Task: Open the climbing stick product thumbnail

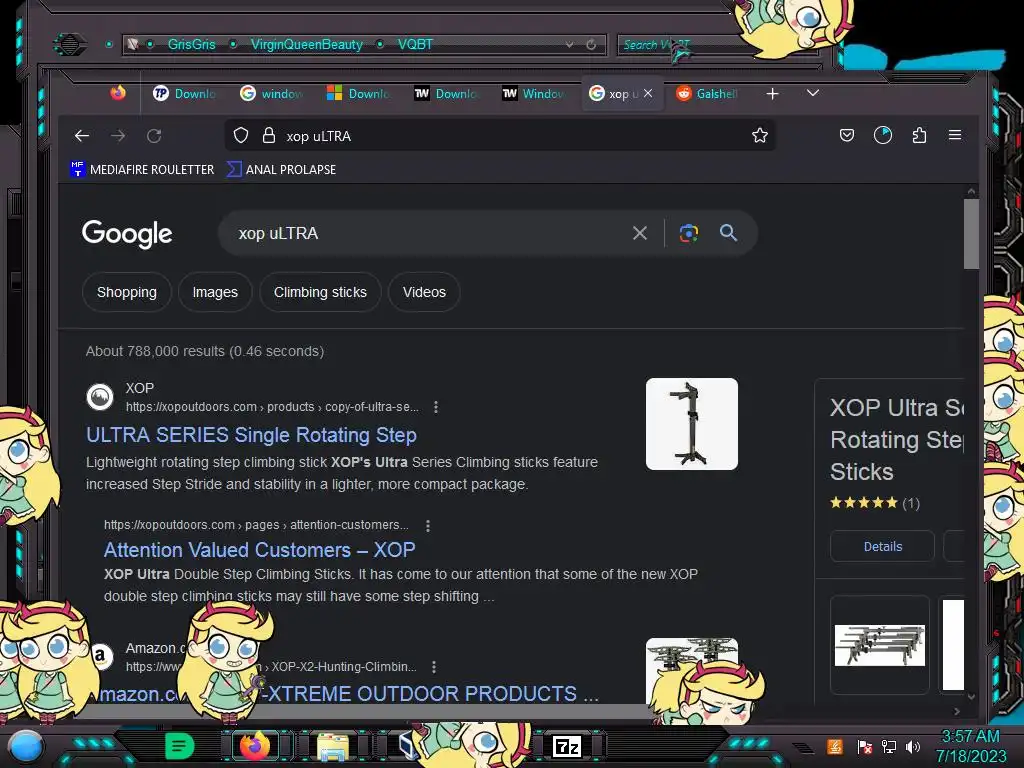Action: (x=692, y=424)
